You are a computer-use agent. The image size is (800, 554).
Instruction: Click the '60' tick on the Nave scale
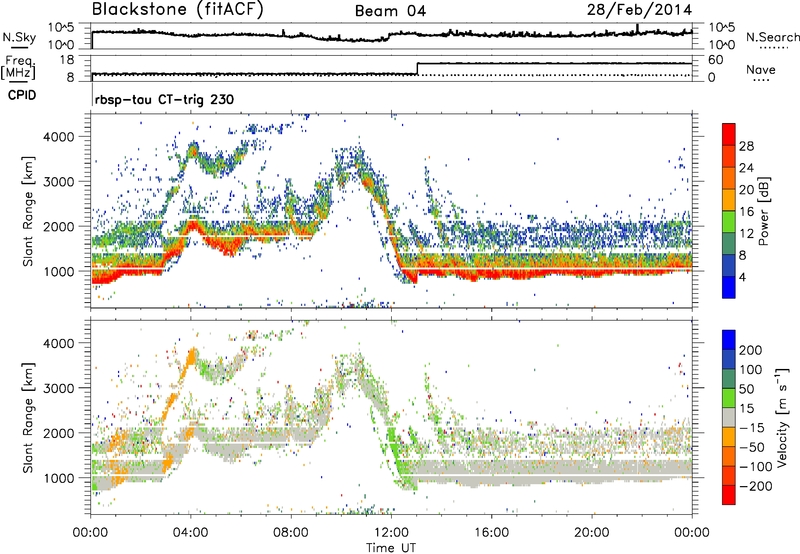[715, 60]
